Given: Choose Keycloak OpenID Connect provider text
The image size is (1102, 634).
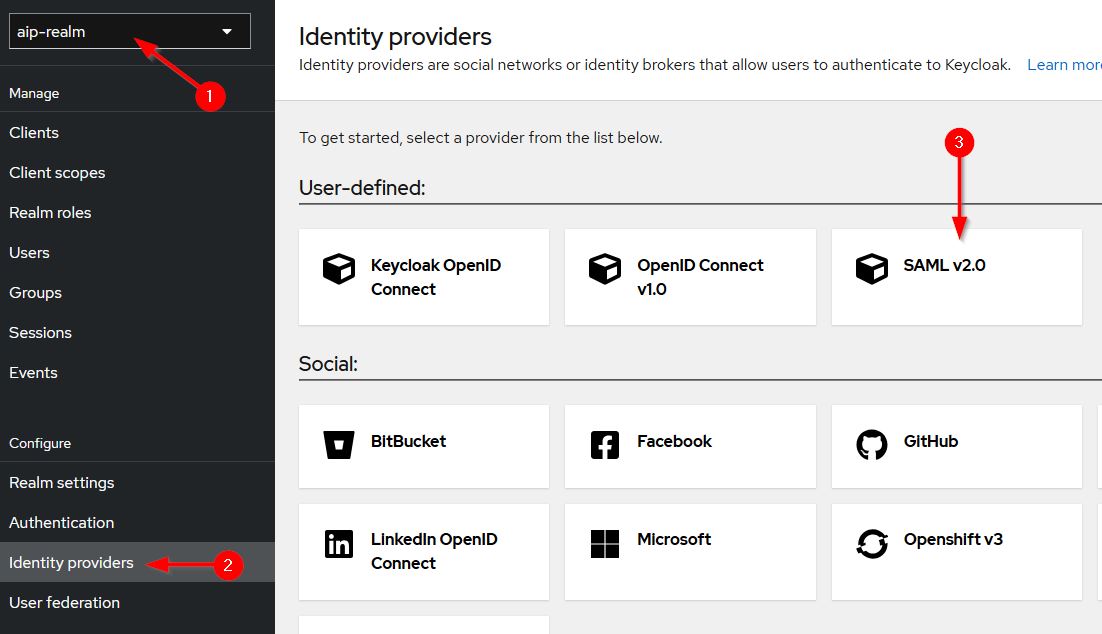Looking at the screenshot, I should (x=436, y=277).
